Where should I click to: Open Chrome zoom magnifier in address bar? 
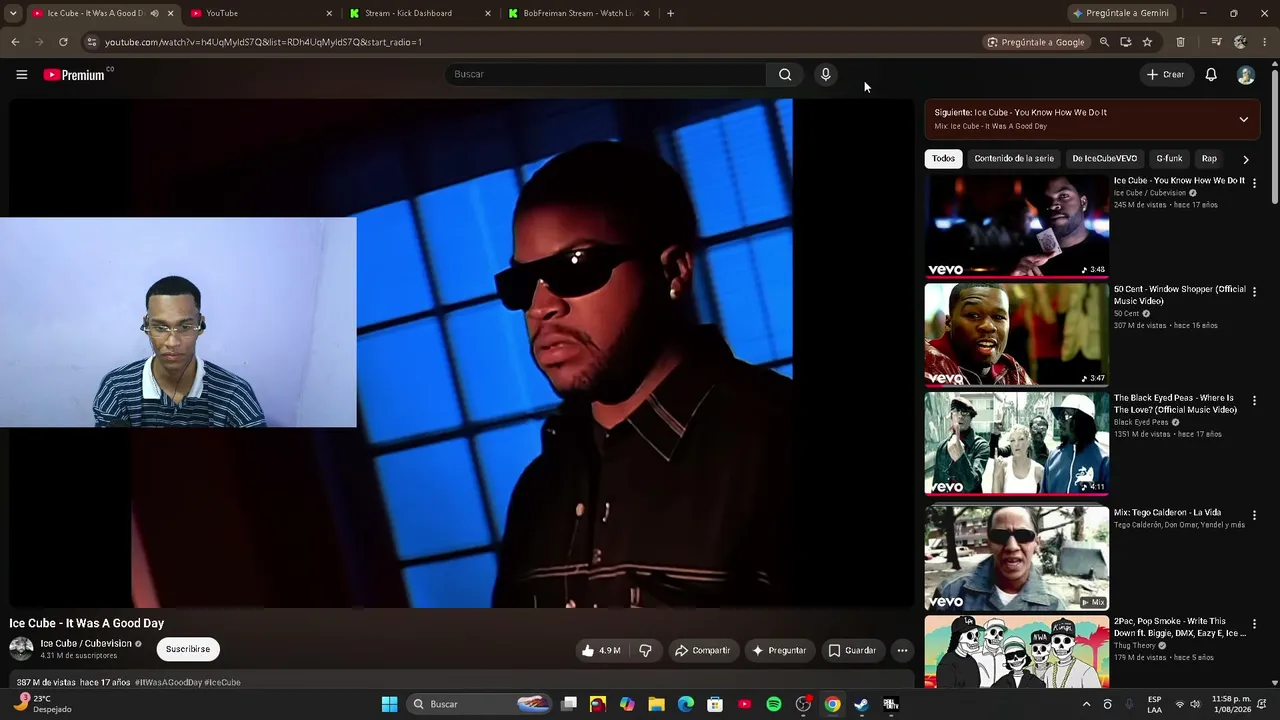[1104, 42]
